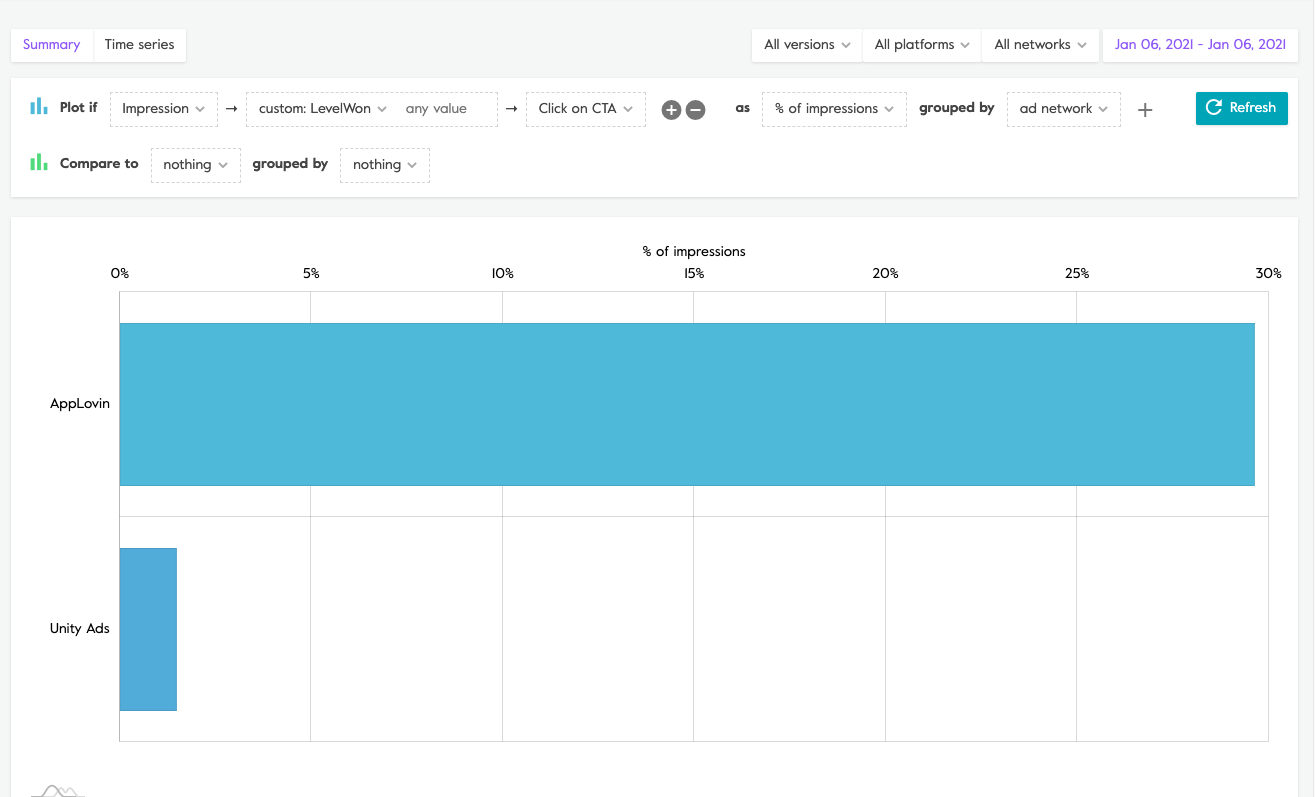The image size is (1315, 797).
Task: Click the 25% axis tick label
Action: (x=1077, y=274)
